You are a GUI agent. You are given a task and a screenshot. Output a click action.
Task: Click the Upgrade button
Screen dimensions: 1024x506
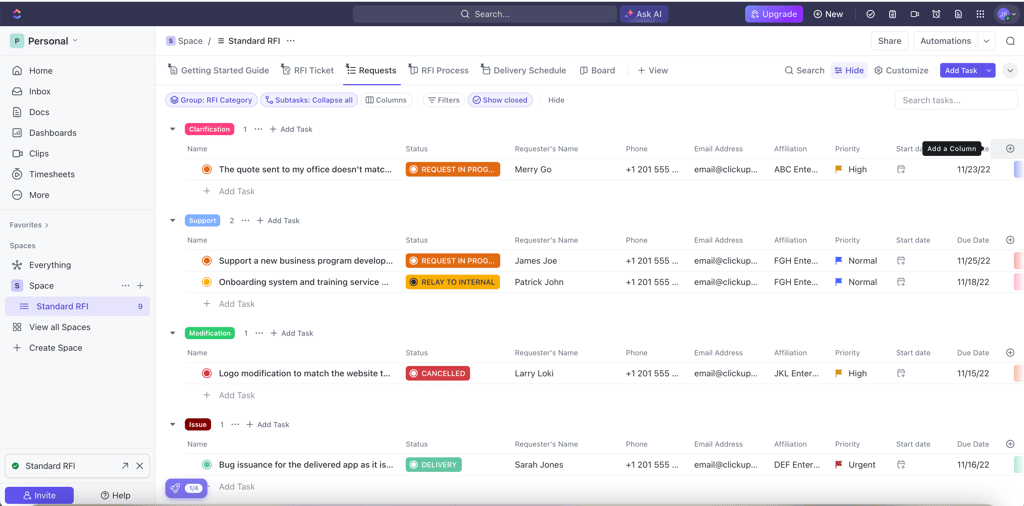pos(774,14)
